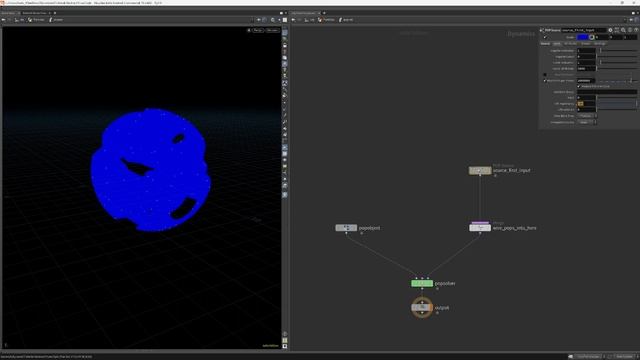Toggle the checkbox beside the Color parameter
This screenshot has width=640, height=360.
pyautogui.click(x=545, y=37)
